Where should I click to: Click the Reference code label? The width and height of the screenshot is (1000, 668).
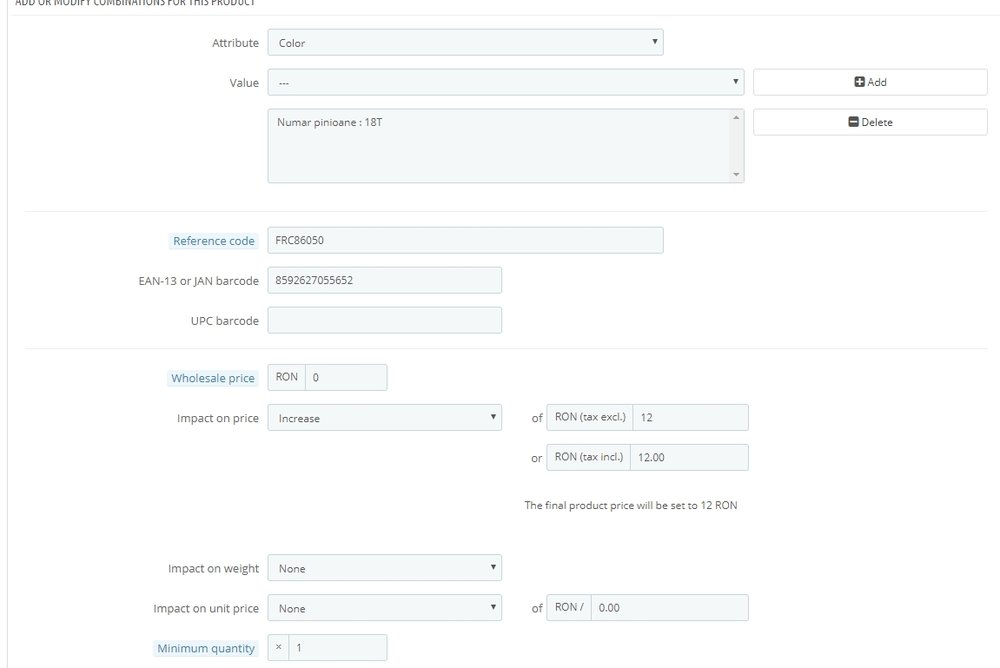point(213,241)
